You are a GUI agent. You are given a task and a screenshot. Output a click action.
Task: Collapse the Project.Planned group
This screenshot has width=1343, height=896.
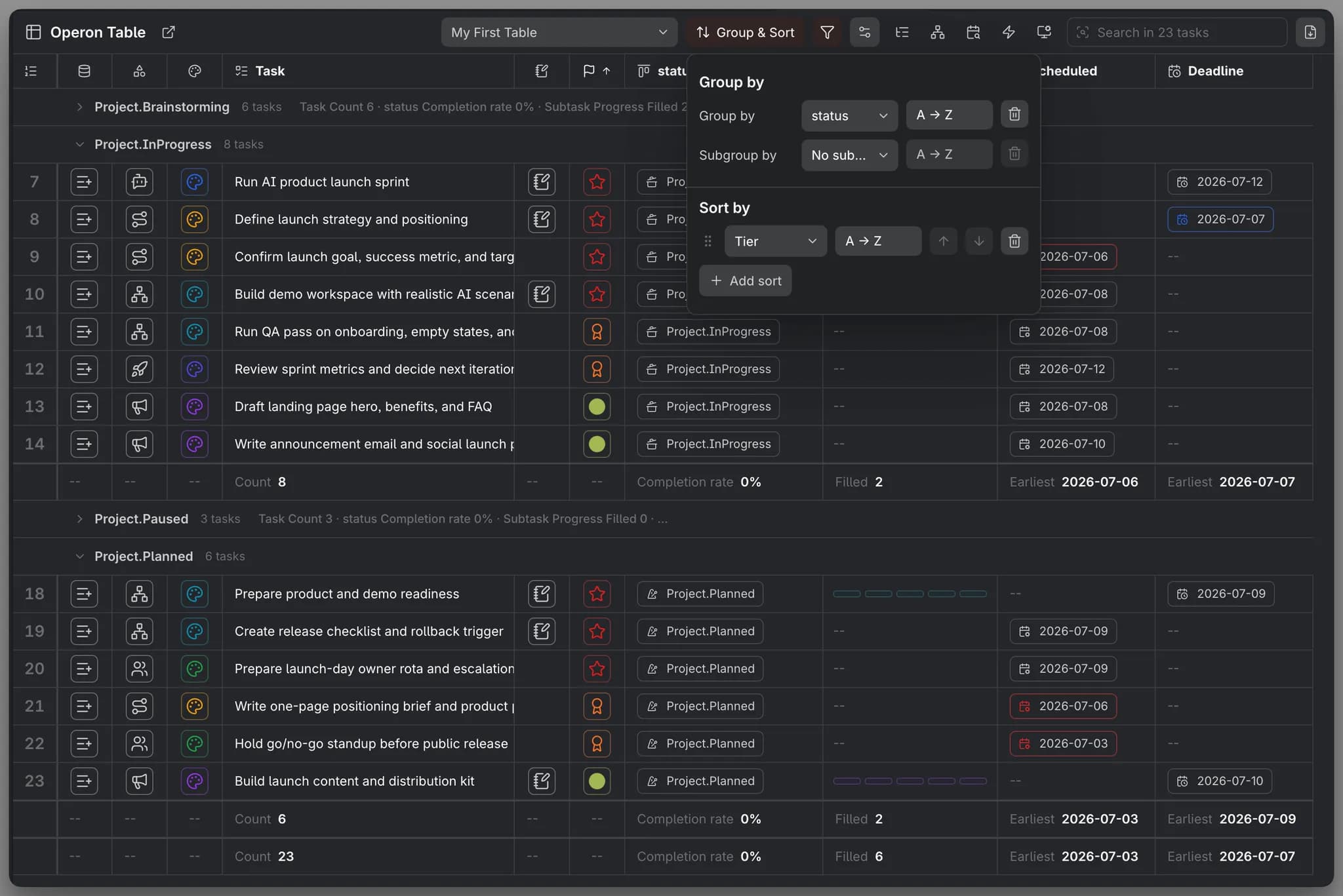[79, 556]
